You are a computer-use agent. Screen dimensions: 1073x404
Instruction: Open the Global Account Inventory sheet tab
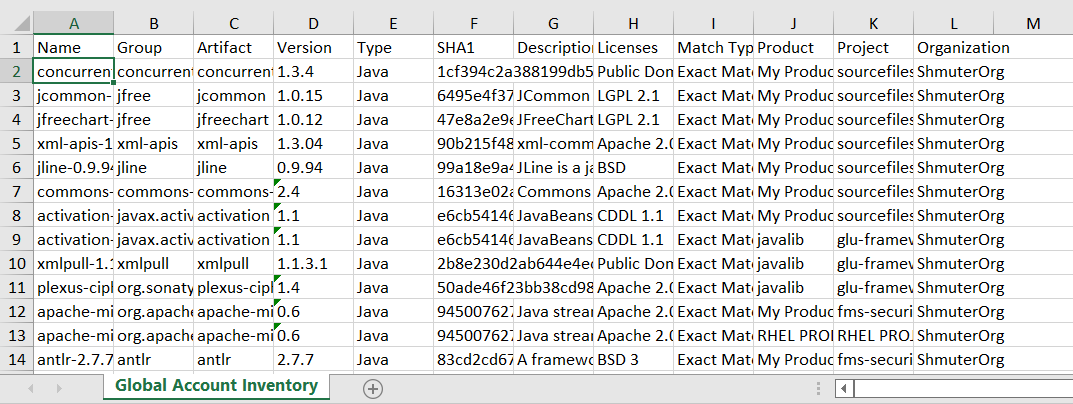point(216,386)
